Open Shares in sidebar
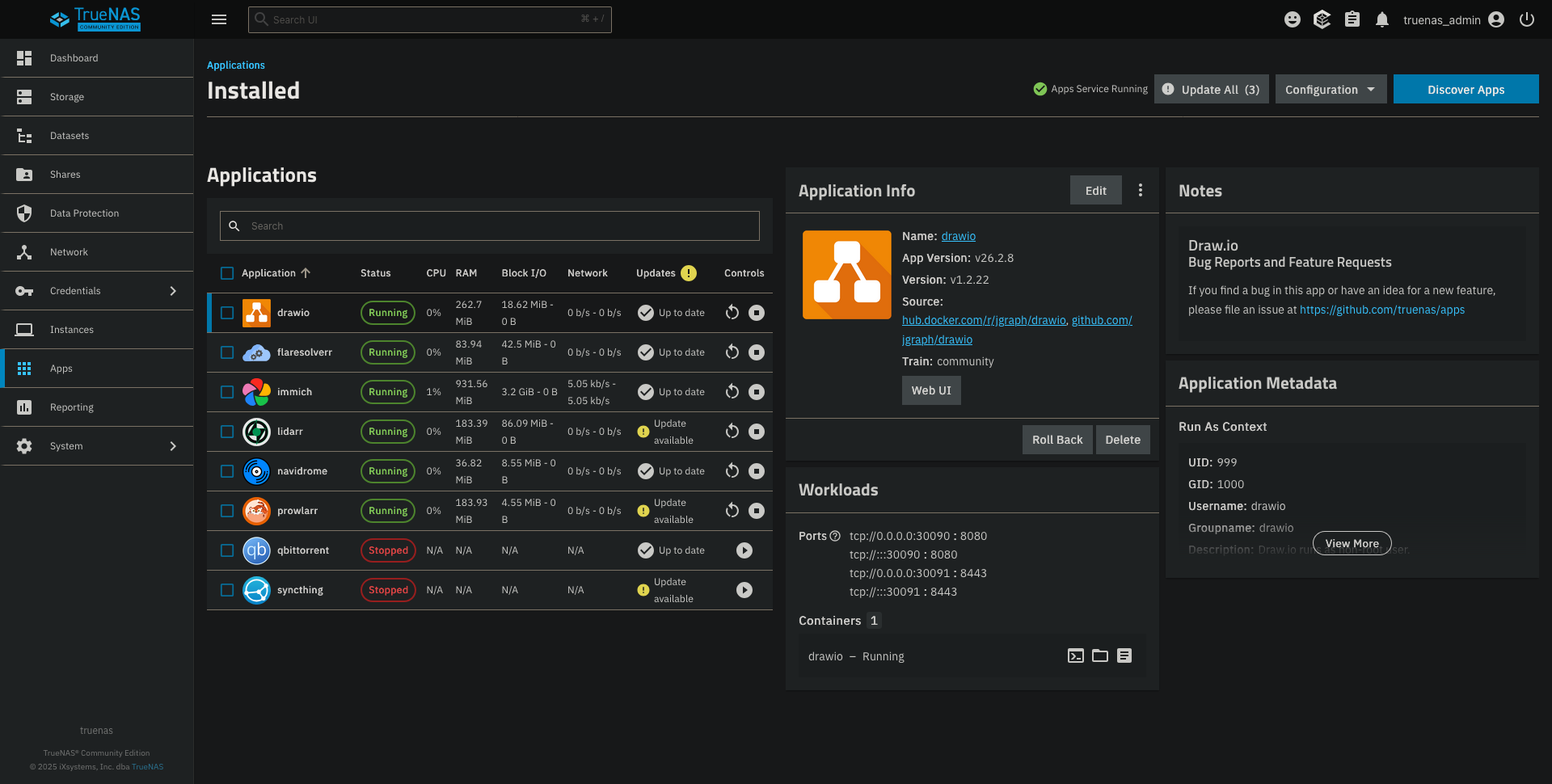 [x=97, y=175]
